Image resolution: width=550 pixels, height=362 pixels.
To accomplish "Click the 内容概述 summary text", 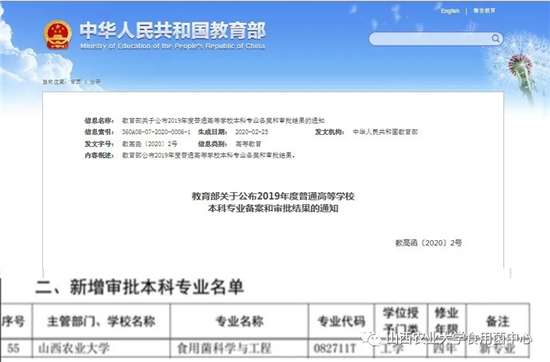I will pyautogui.click(x=208, y=155).
